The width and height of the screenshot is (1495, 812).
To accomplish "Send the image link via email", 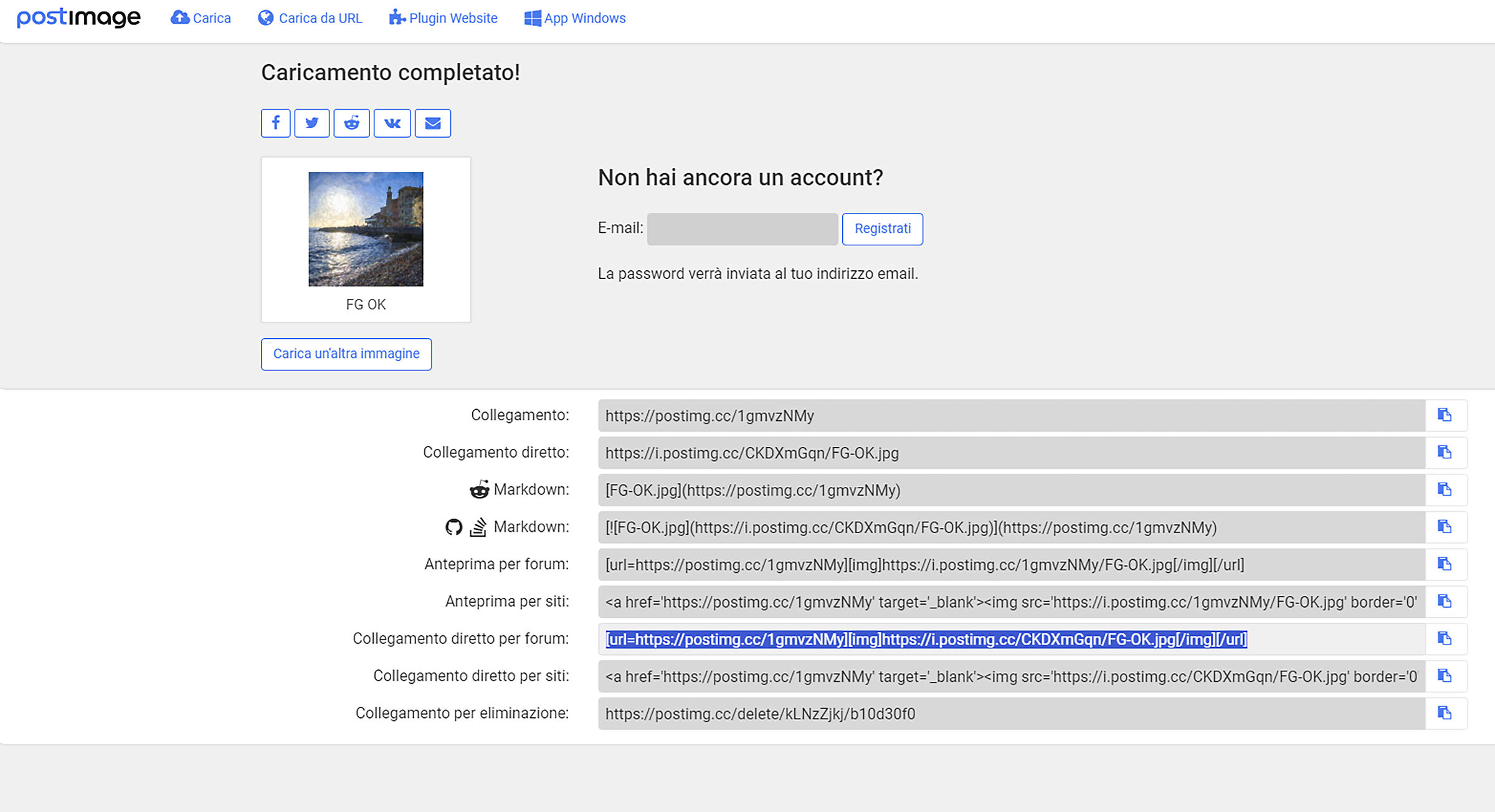I will (x=432, y=123).
